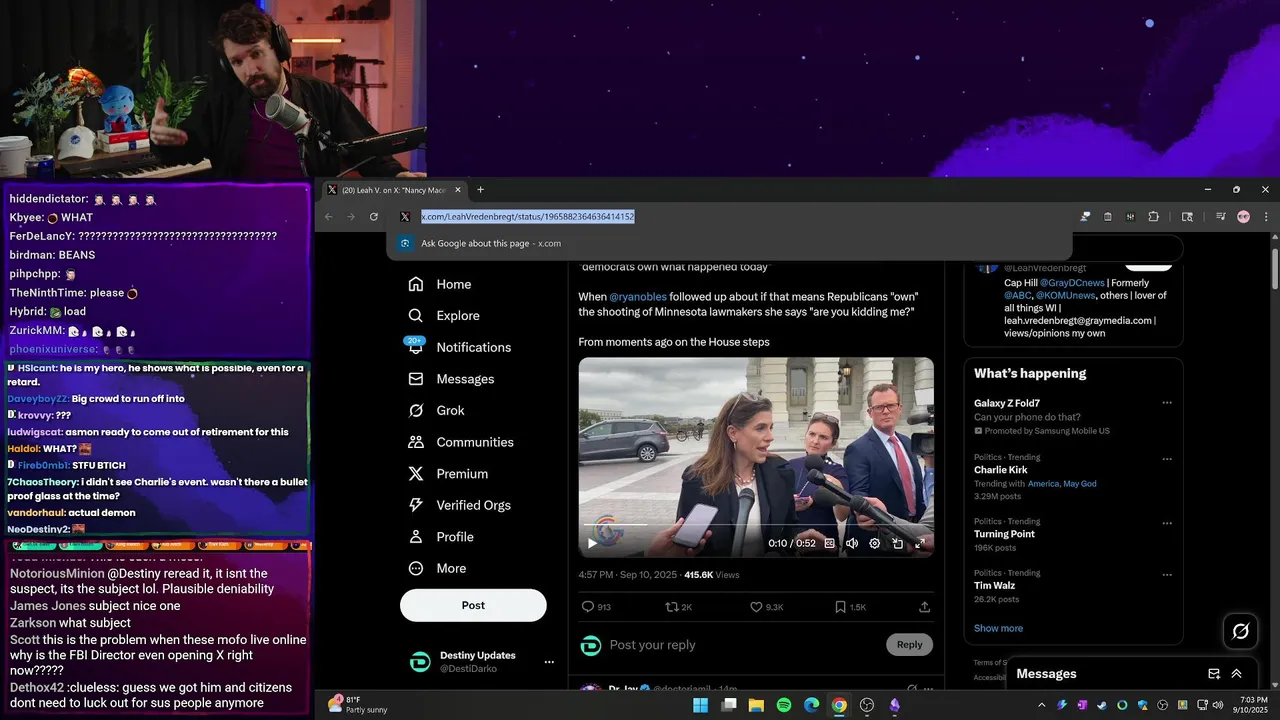Image resolution: width=1280 pixels, height=720 pixels.
Task: Open File Explorer from taskbar
Action: tap(756, 705)
